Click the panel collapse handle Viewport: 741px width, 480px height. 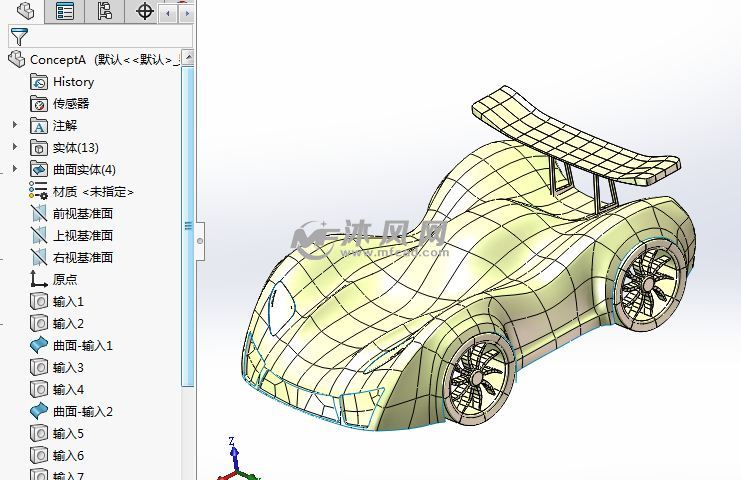200,241
